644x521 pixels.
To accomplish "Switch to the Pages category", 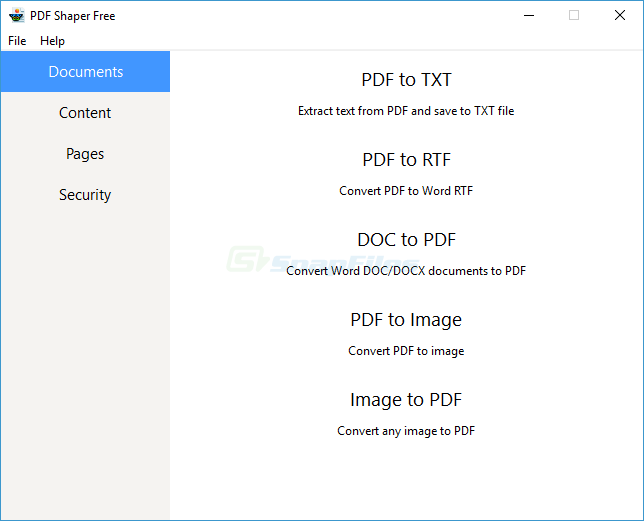I will point(85,154).
